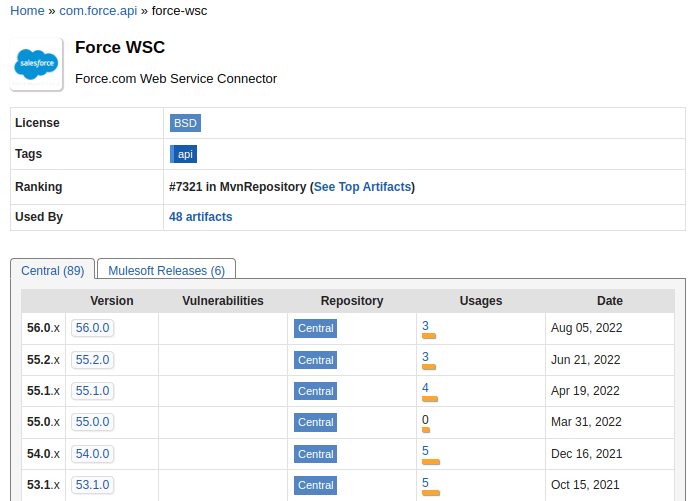View the 48 artifacts link
This screenshot has width=691, height=501.
(x=201, y=217)
